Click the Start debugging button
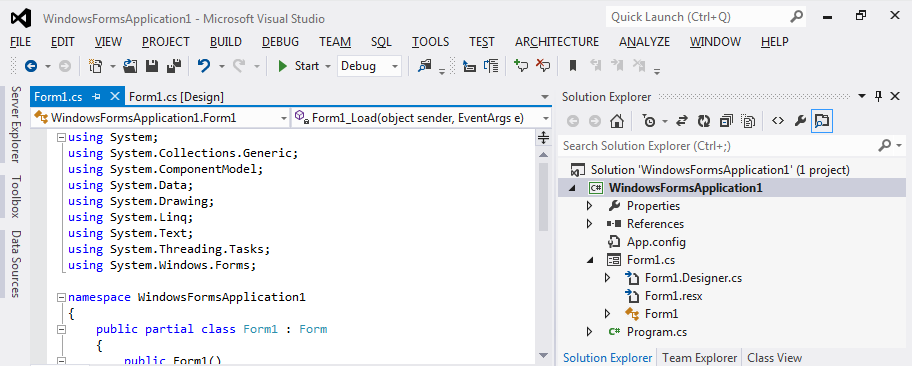 (298, 66)
